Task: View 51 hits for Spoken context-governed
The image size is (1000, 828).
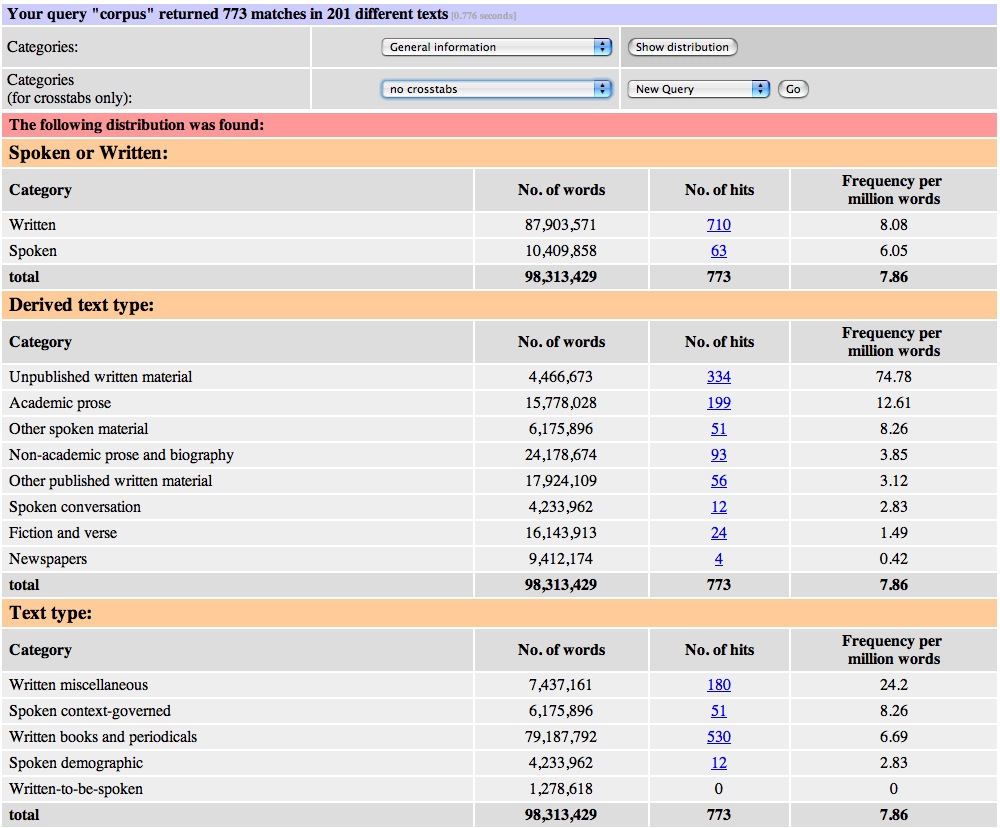Action: [719, 711]
